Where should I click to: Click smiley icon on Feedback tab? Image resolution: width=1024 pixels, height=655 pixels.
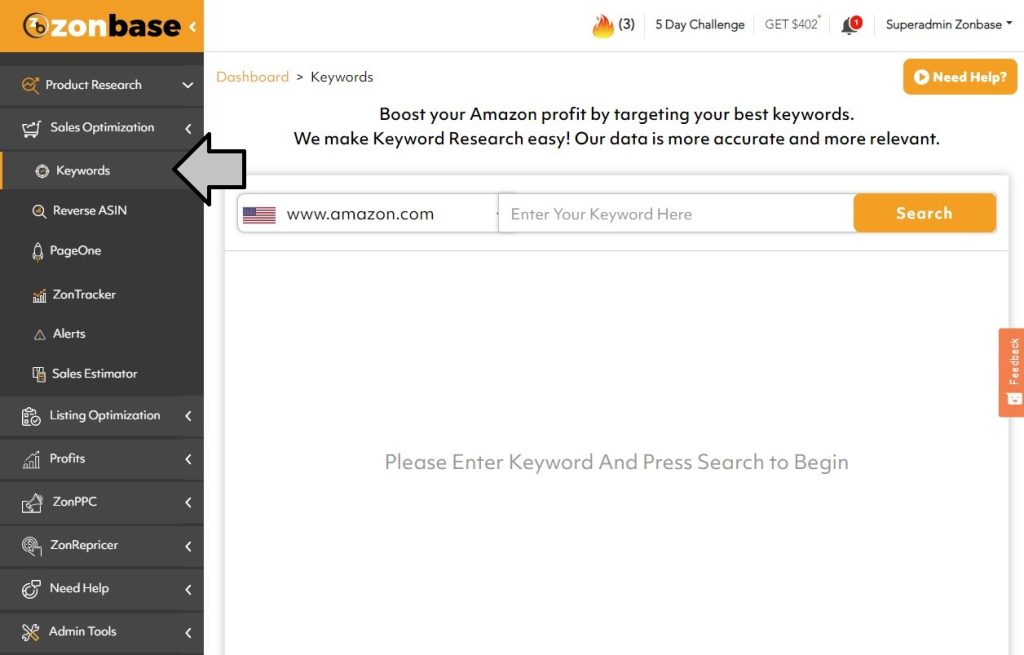tap(1014, 398)
